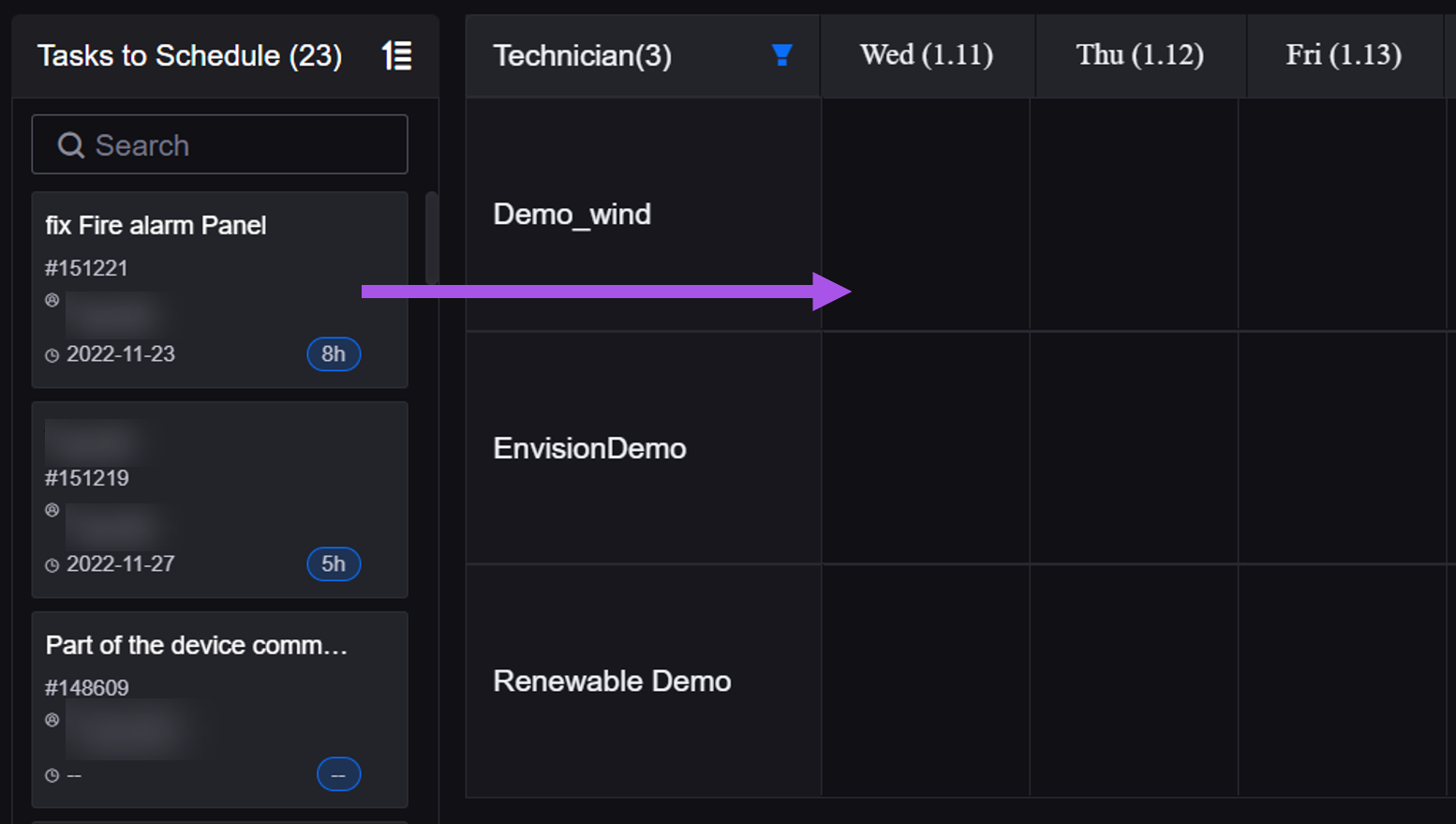The height and width of the screenshot is (824, 1456).
Task: Click the task list vertical scrollbar
Action: tap(432, 238)
